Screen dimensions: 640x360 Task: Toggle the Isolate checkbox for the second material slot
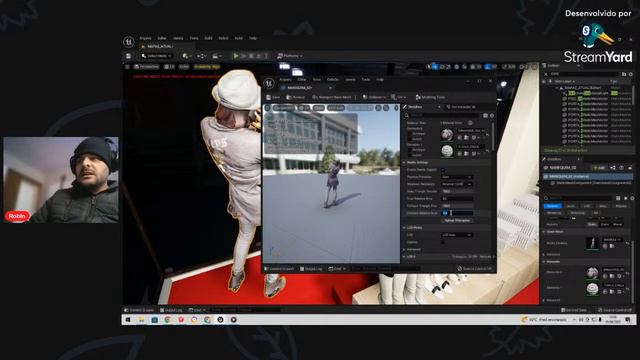pyautogui.click(x=409, y=155)
